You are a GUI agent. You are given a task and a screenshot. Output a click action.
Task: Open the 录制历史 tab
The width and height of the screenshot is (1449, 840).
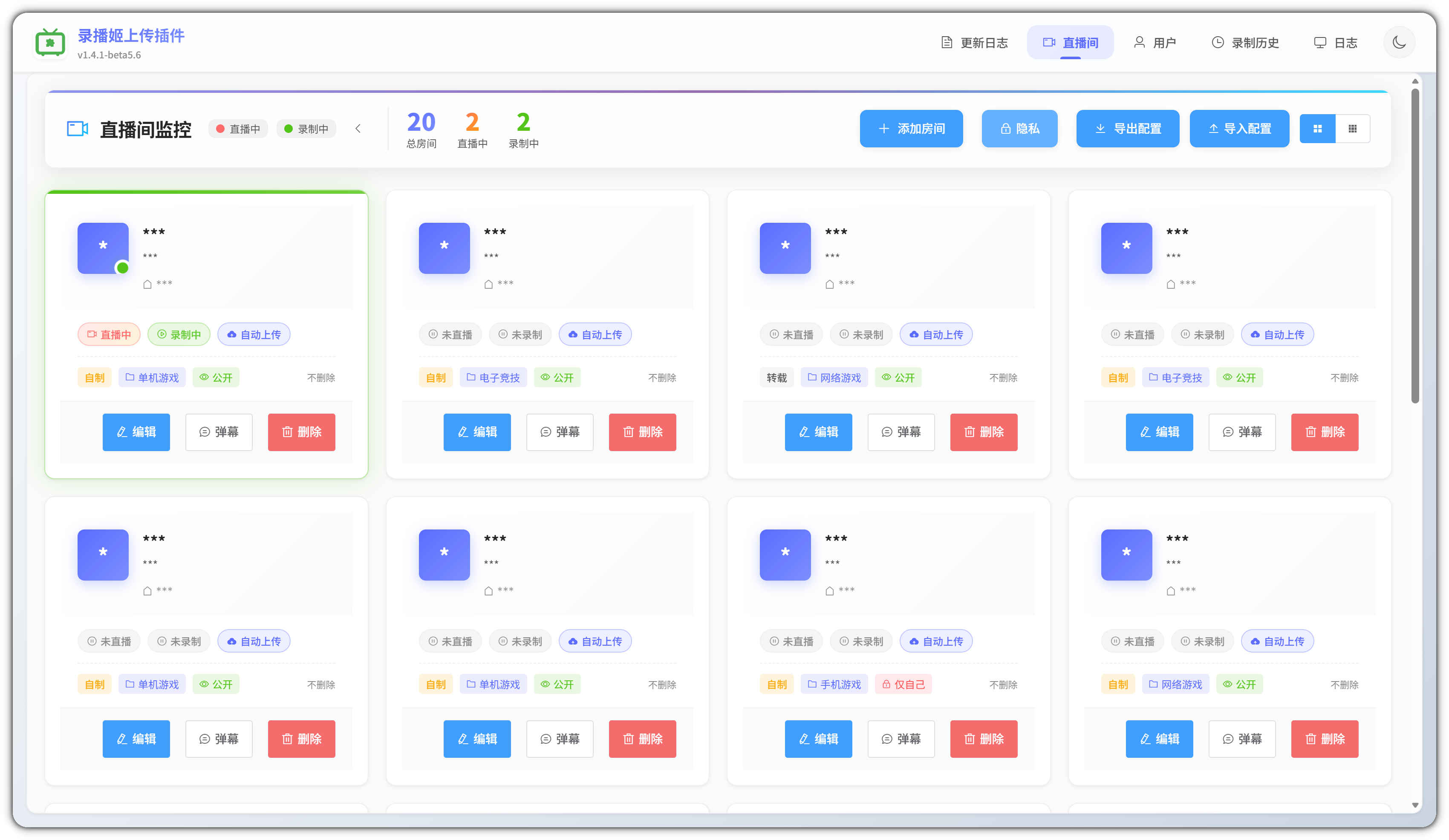click(x=1245, y=43)
